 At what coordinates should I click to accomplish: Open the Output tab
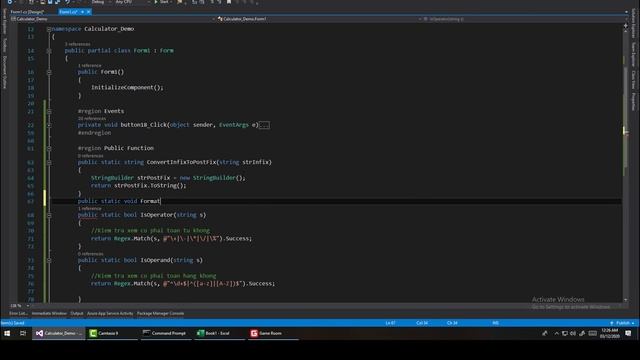click(x=77, y=313)
